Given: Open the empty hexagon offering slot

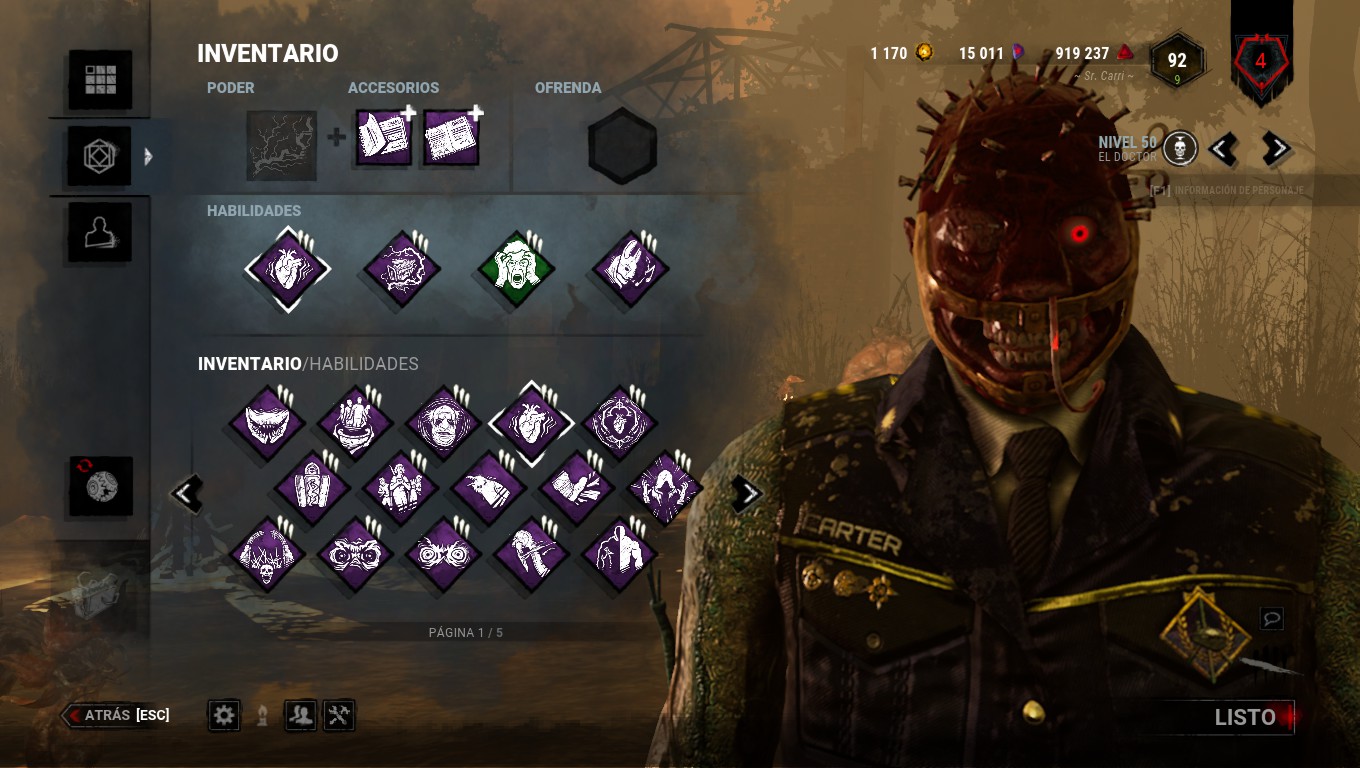Looking at the screenshot, I should 622,146.
